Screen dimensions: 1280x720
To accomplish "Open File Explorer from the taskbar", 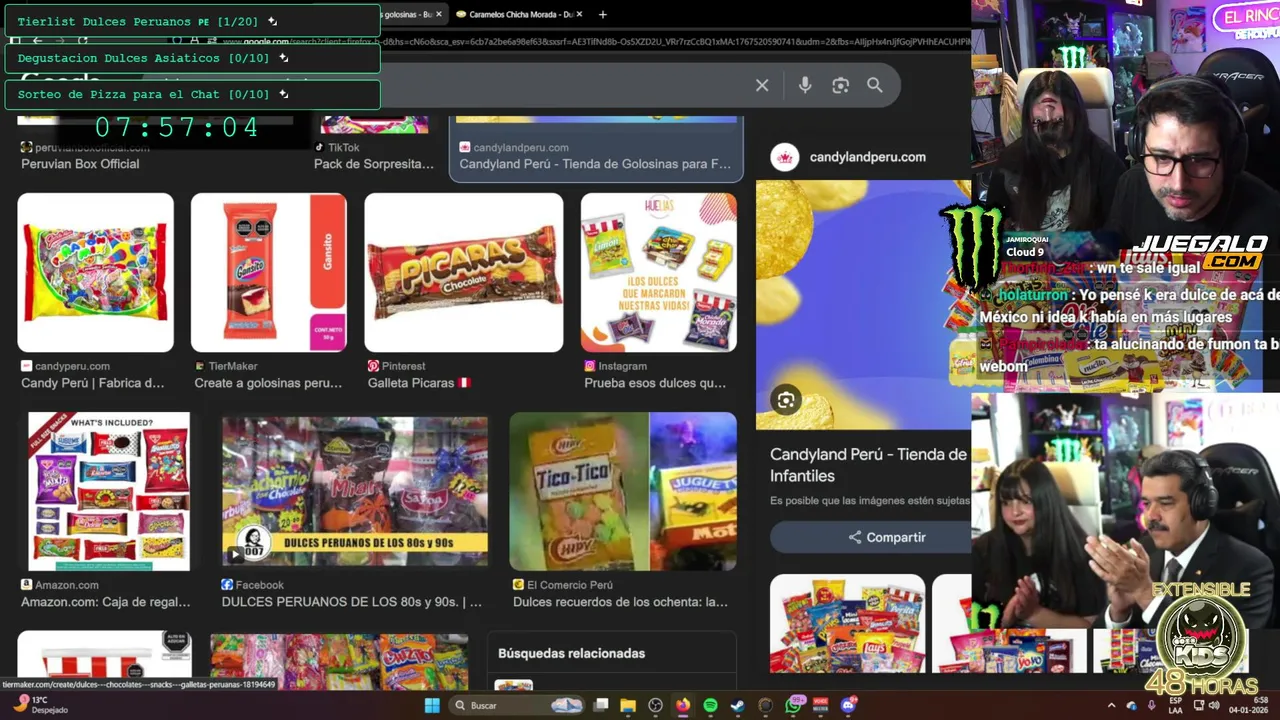I will 628,705.
